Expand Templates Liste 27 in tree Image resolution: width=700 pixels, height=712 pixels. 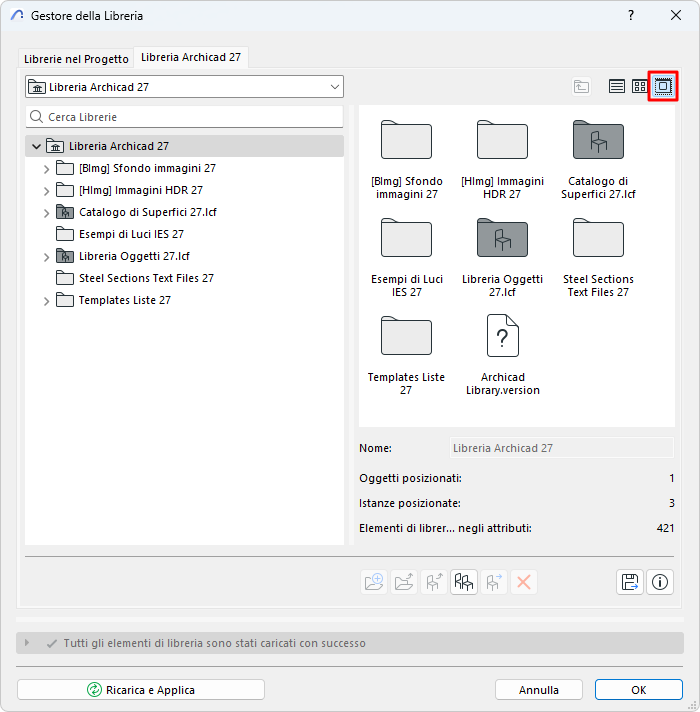click(46, 301)
